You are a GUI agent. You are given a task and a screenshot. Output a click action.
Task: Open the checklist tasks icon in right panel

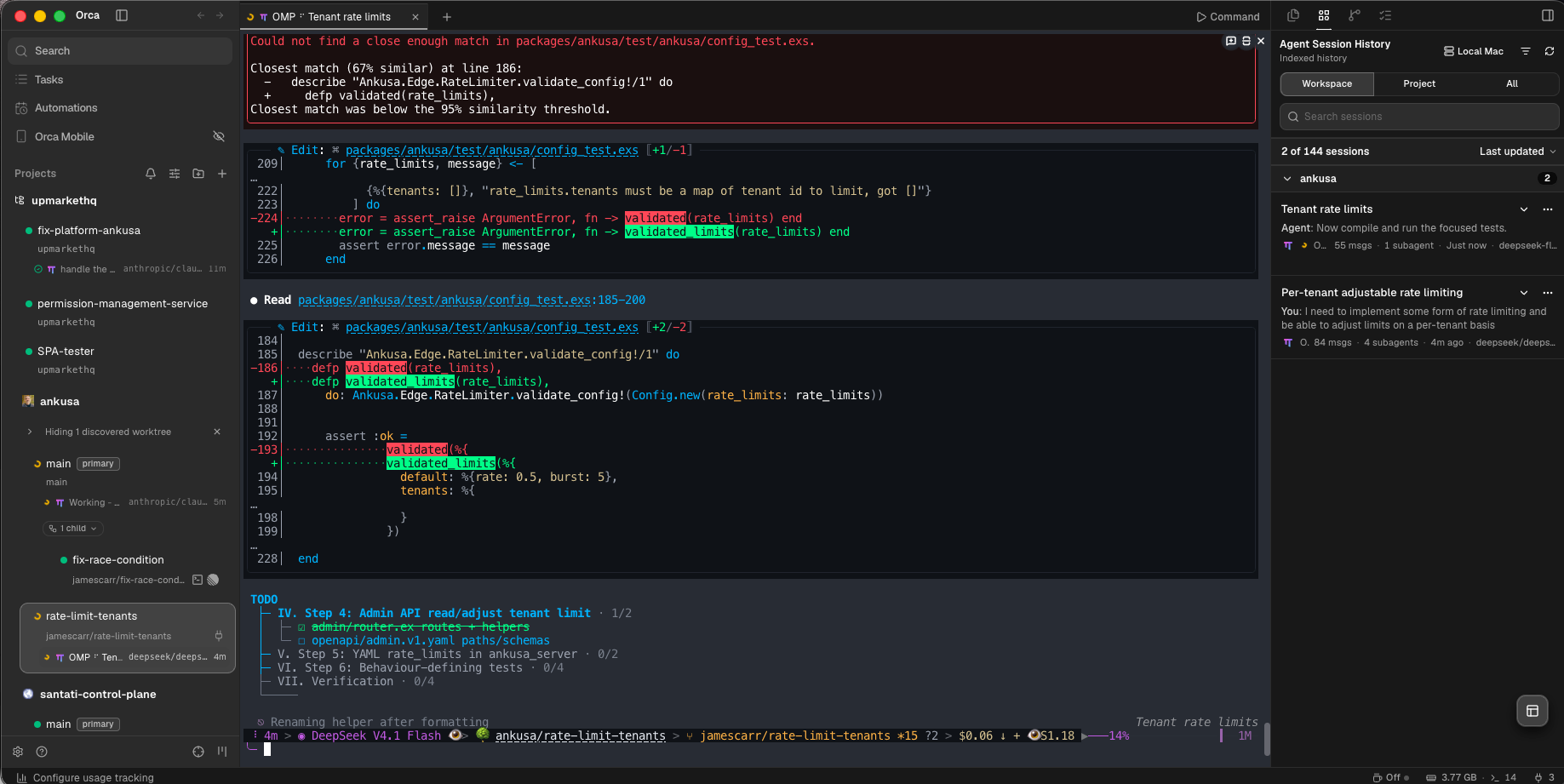(1385, 15)
